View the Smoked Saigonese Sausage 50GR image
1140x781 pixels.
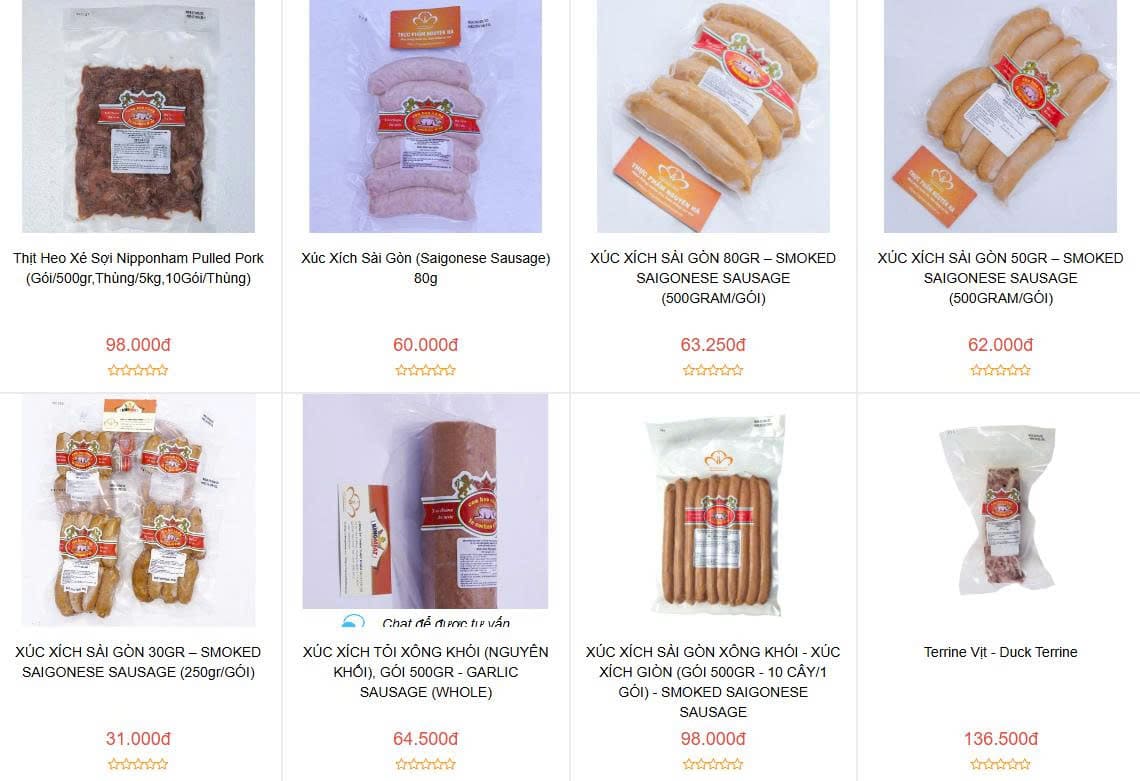click(x=1000, y=116)
